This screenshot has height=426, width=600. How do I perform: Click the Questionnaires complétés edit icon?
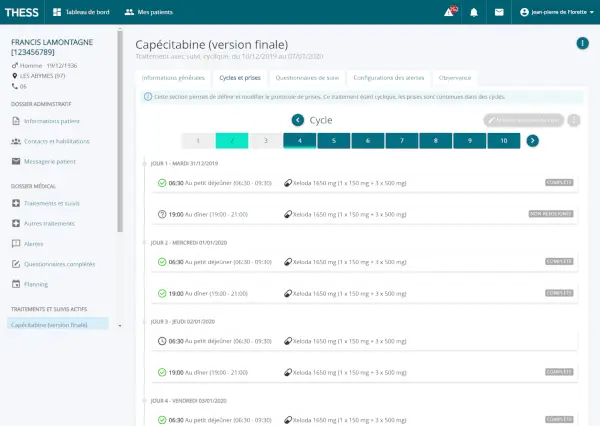click(16, 264)
